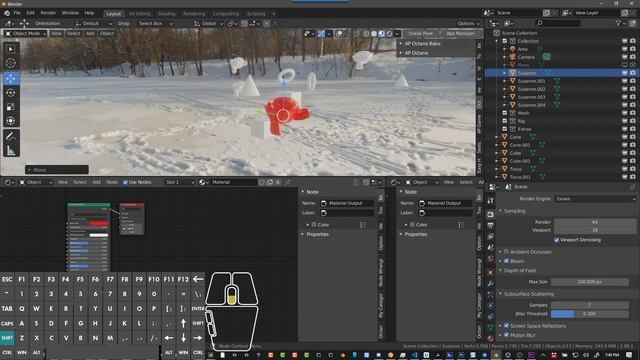Click the Render samples value field

click(x=595, y=222)
